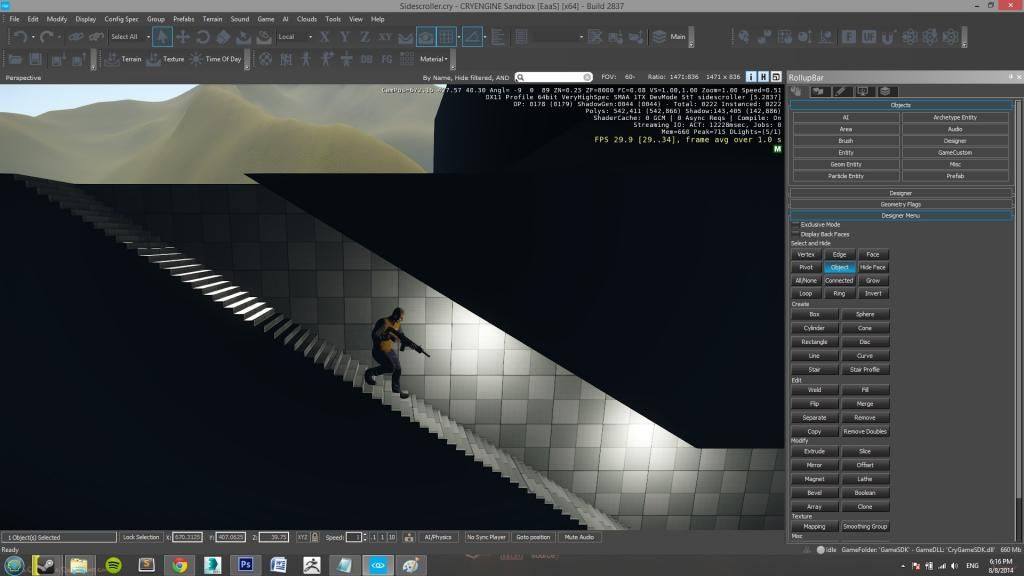Tick the Display Back Faces checkbox
The width and height of the screenshot is (1024, 576).
click(x=795, y=234)
